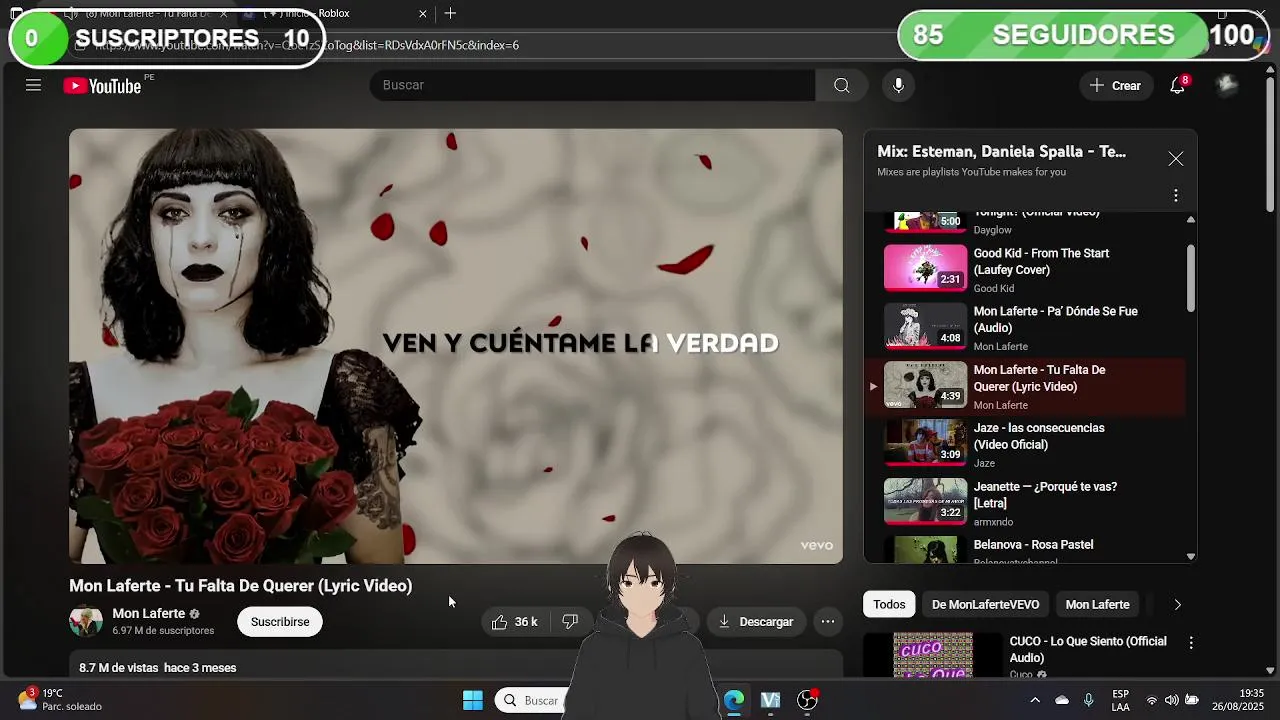This screenshot has height=720, width=1280.
Task: Open new browser tab
Action: pyautogui.click(x=450, y=13)
